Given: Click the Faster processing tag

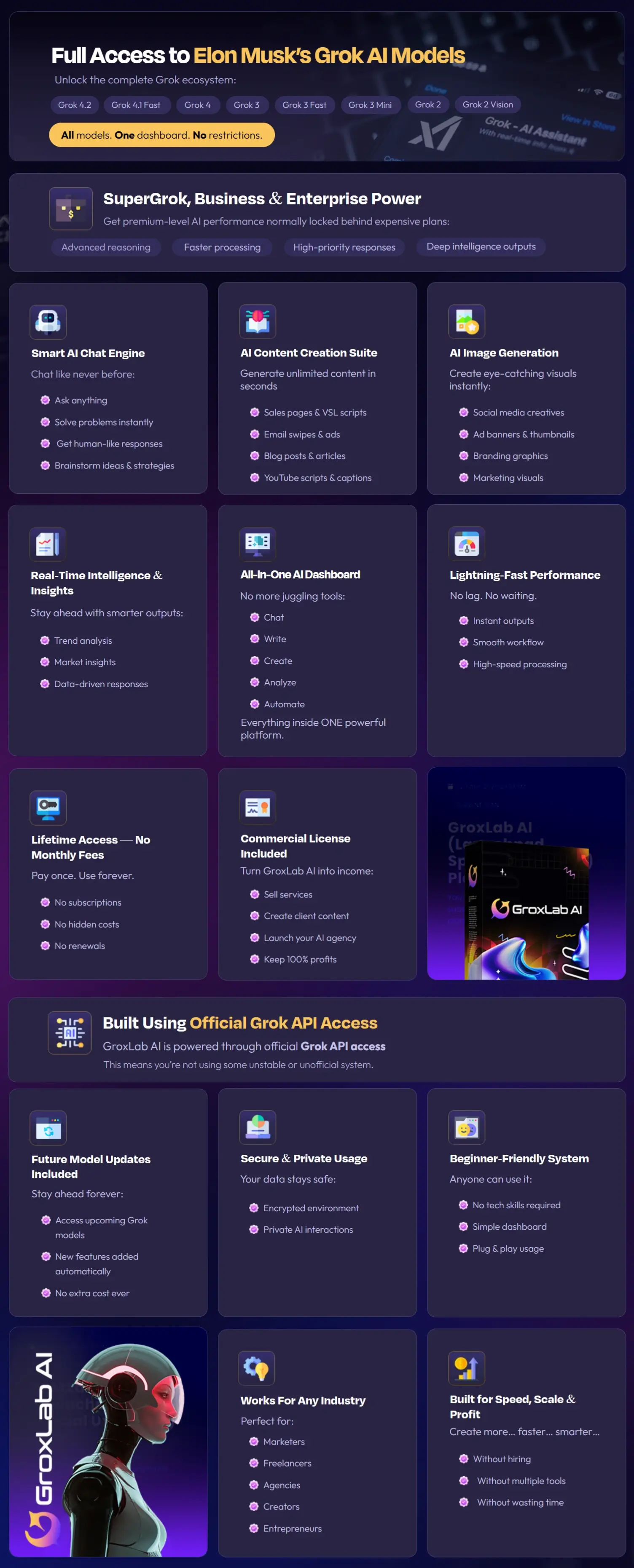Looking at the screenshot, I should click(x=222, y=247).
